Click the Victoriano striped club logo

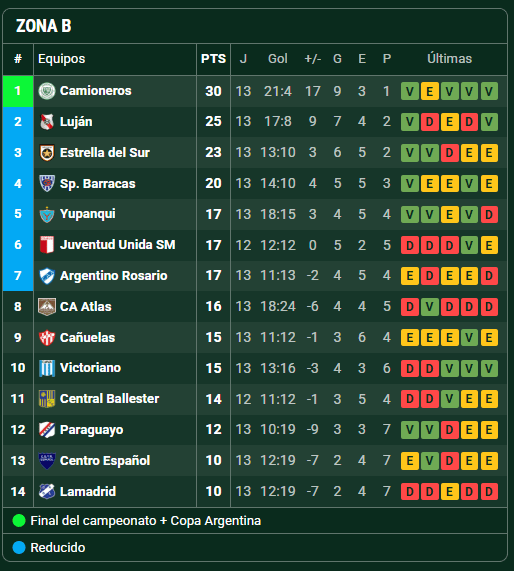47,368
